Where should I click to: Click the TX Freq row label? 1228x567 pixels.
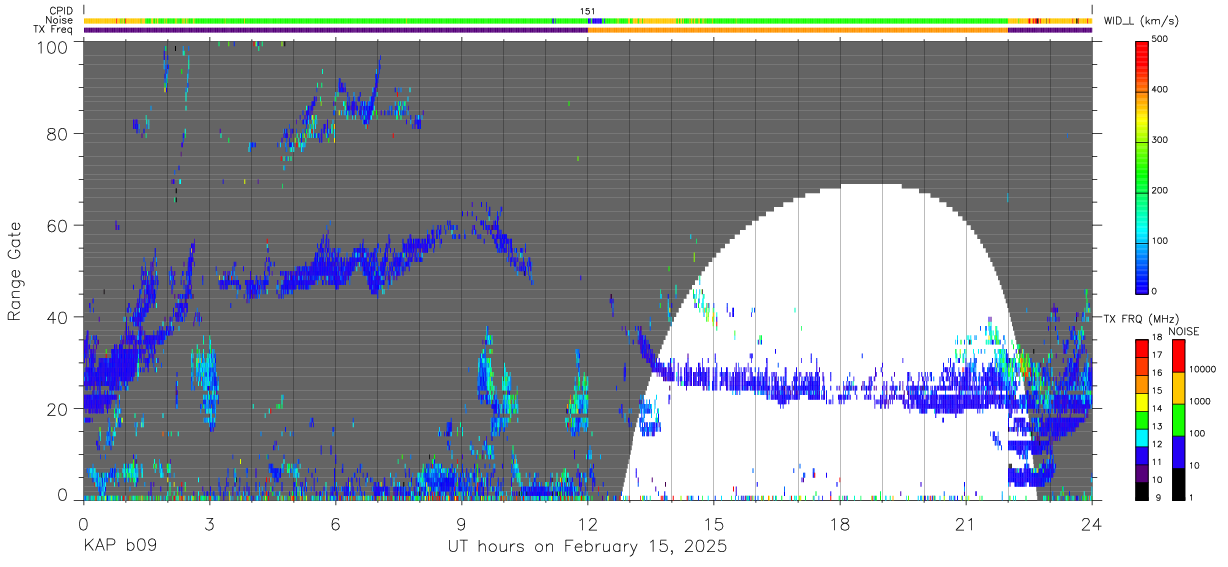tap(54, 29)
